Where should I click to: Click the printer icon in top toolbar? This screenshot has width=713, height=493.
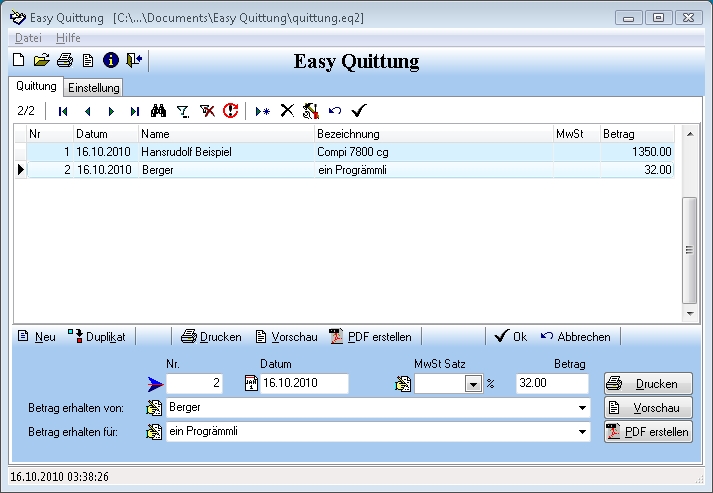[65, 60]
